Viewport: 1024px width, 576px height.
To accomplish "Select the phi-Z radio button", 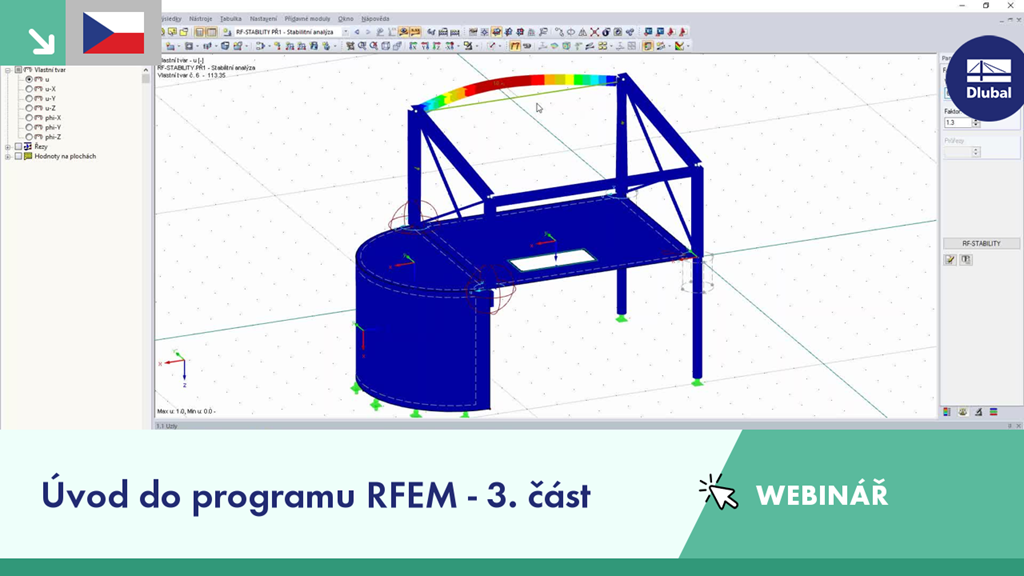I will (29, 137).
